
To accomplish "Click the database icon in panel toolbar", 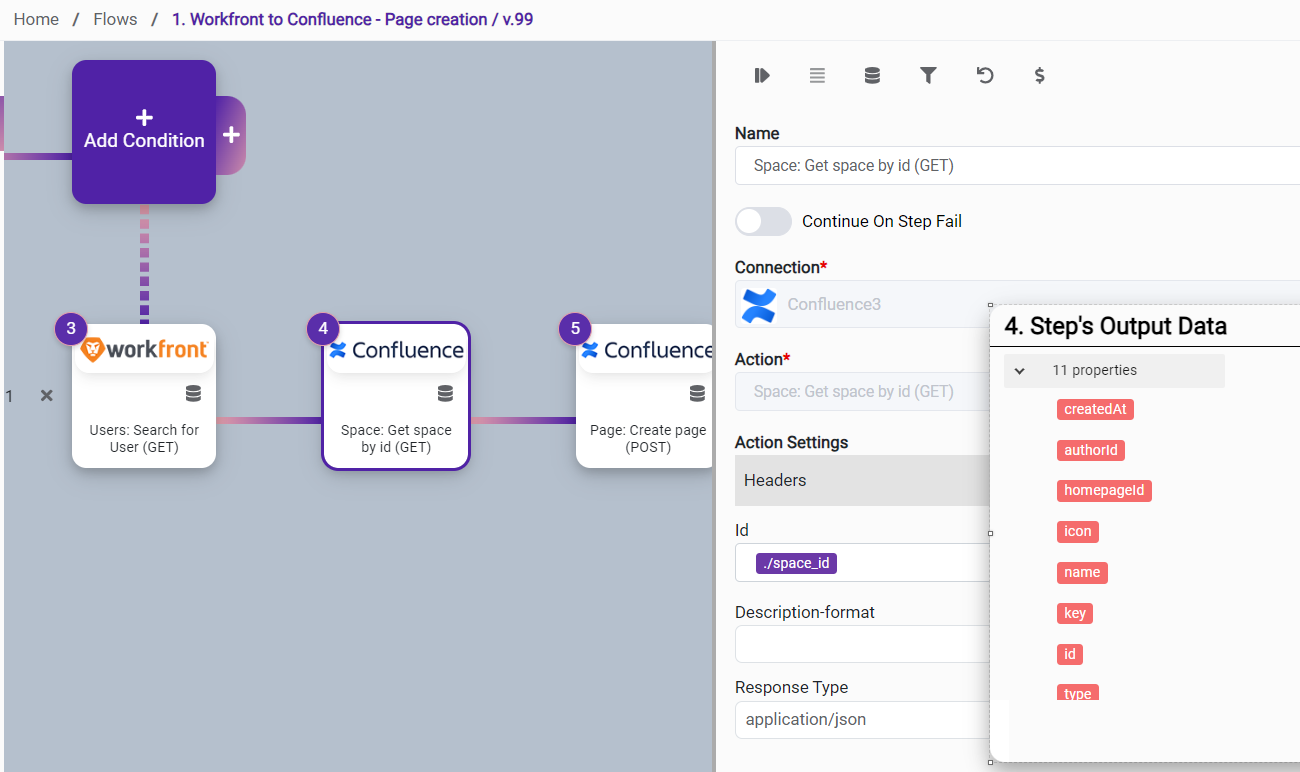I will tap(872, 75).
